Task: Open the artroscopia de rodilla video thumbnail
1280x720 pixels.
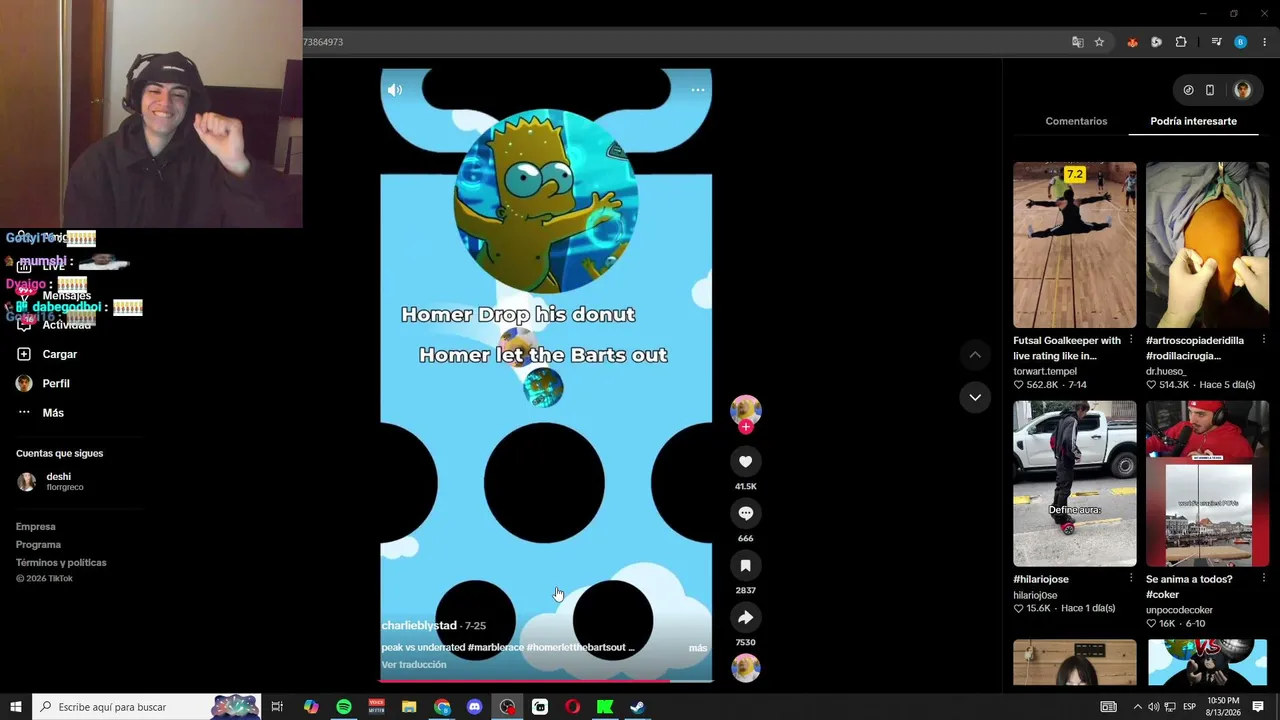Action: [x=1207, y=245]
